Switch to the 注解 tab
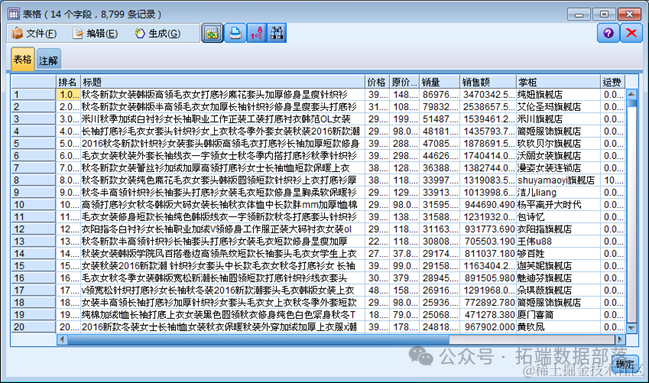 (x=48, y=60)
